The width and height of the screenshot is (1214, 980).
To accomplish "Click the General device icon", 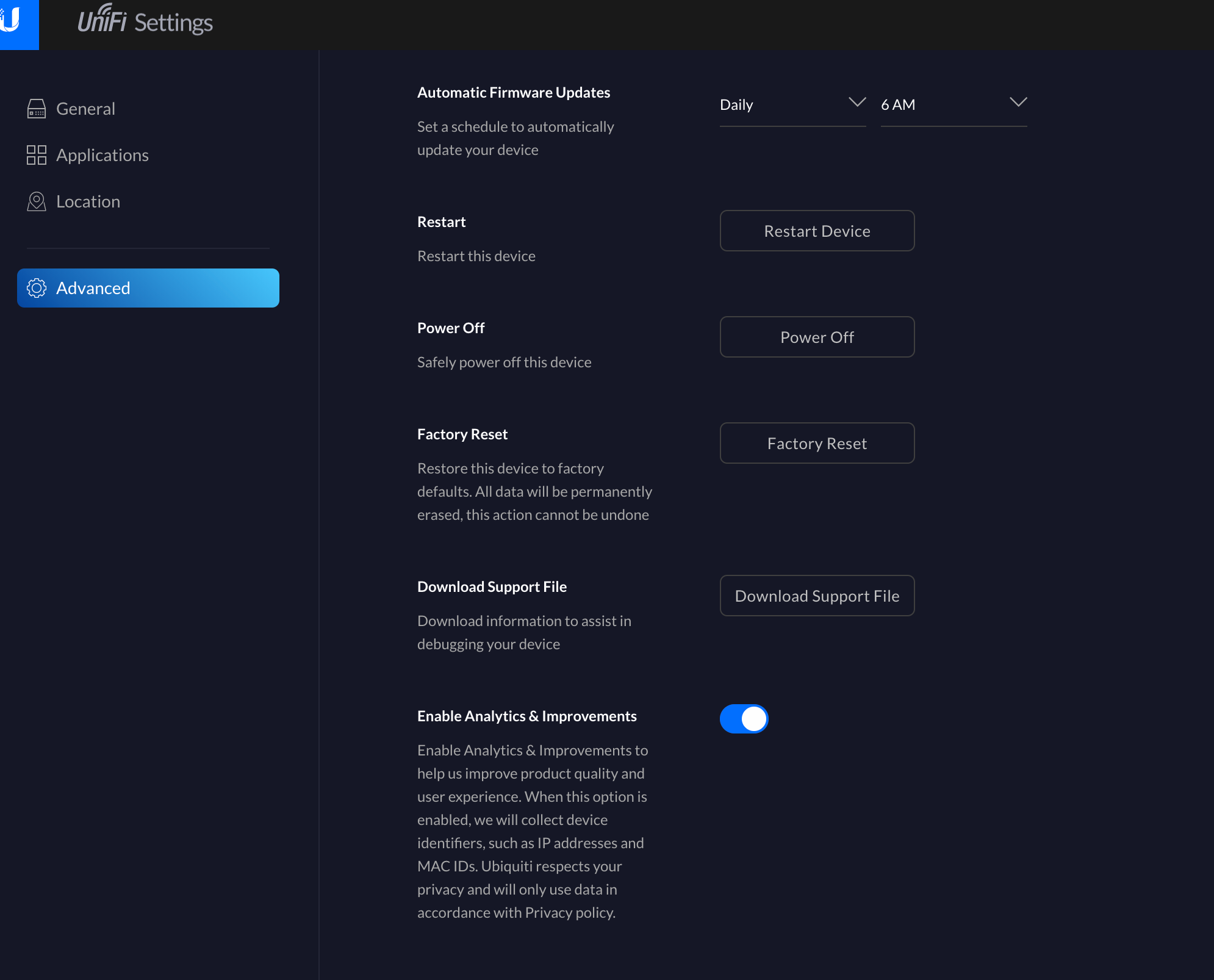I will 37,109.
